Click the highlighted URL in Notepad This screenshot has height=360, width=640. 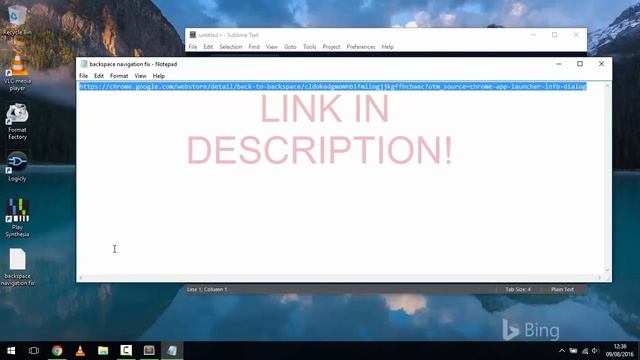tap(333, 87)
